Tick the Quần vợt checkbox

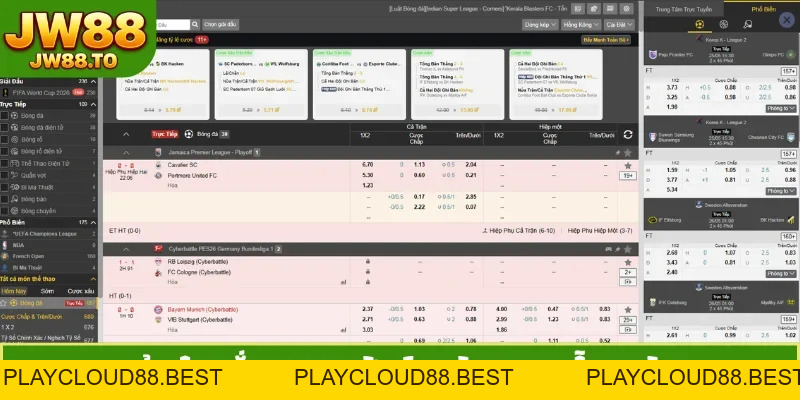click(x=5, y=175)
